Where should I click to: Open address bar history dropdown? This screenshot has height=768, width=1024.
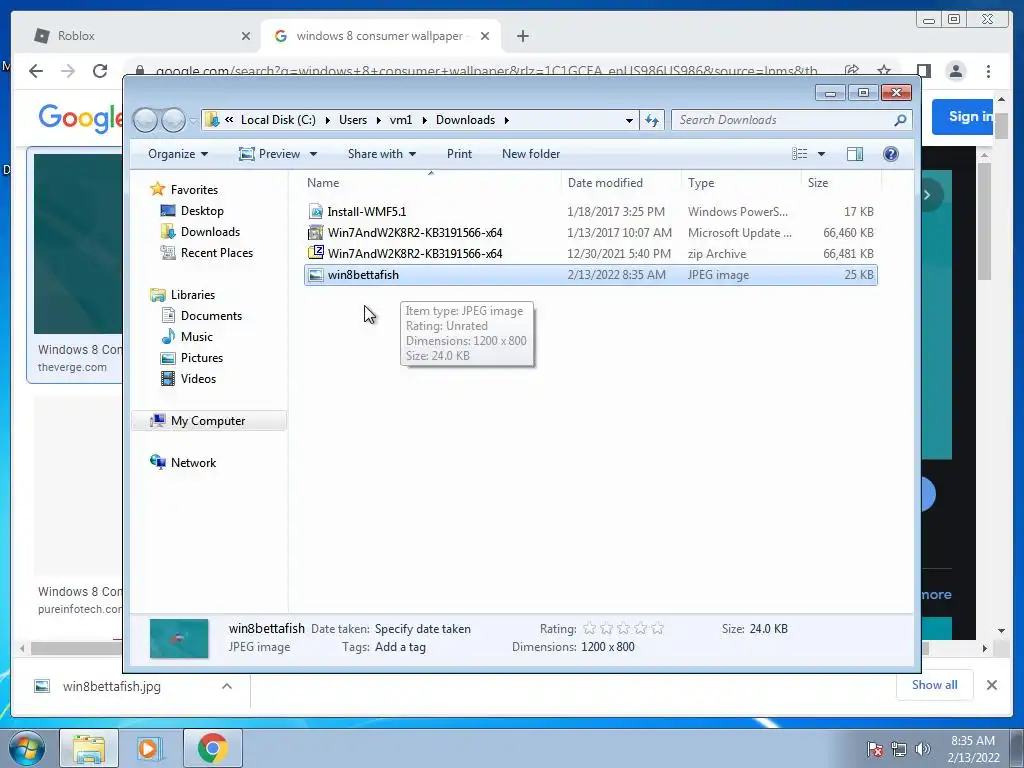pos(629,120)
